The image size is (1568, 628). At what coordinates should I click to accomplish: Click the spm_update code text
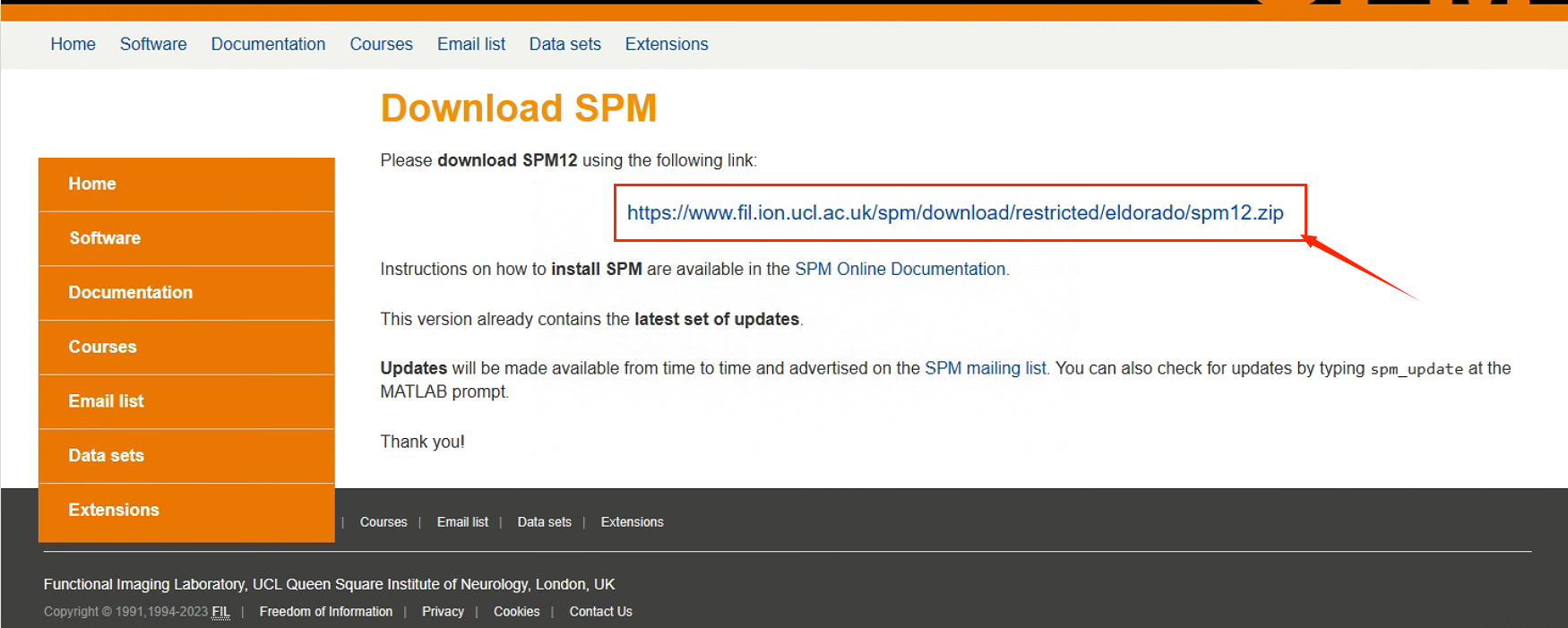[1417, 369]
